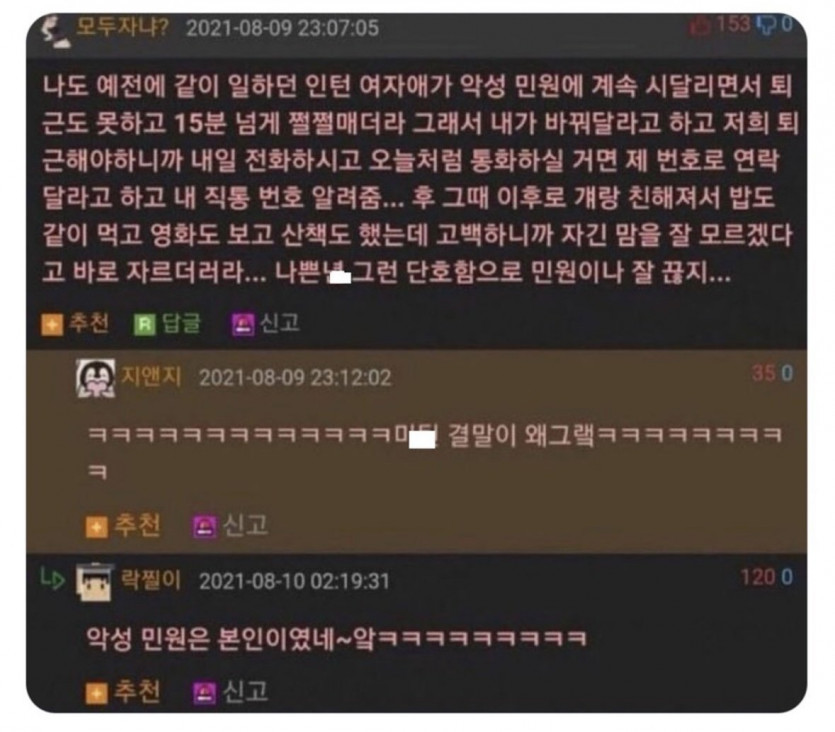This screenshot has width=835, height=732.
Task: Click purple 신고 icon under 락찔이's reply
Action: tap(204, 693)
